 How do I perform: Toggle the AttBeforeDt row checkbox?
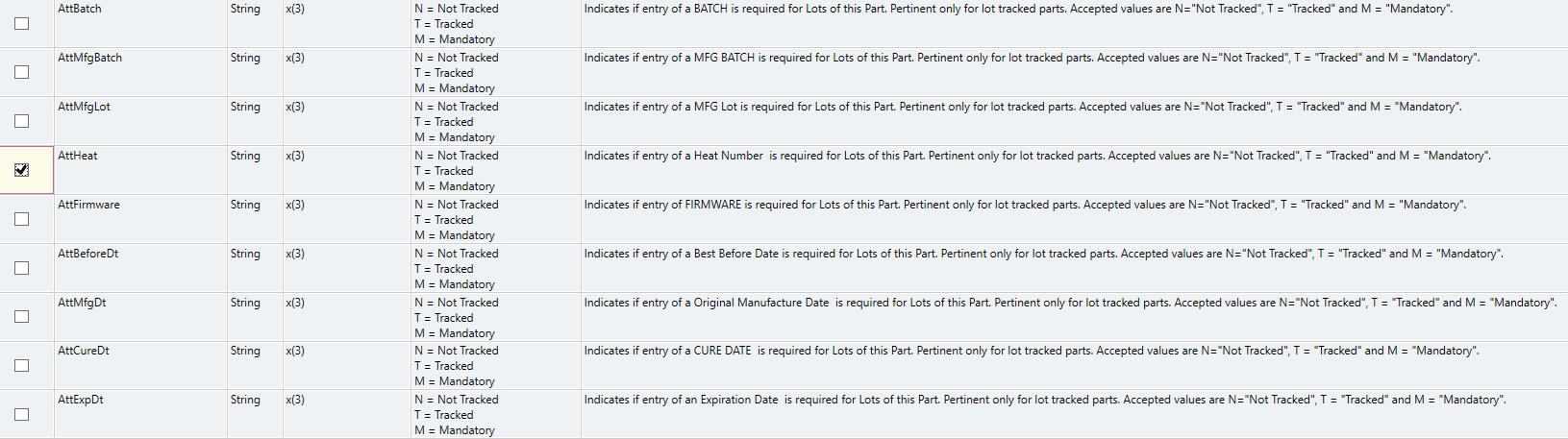coord(21,269)
